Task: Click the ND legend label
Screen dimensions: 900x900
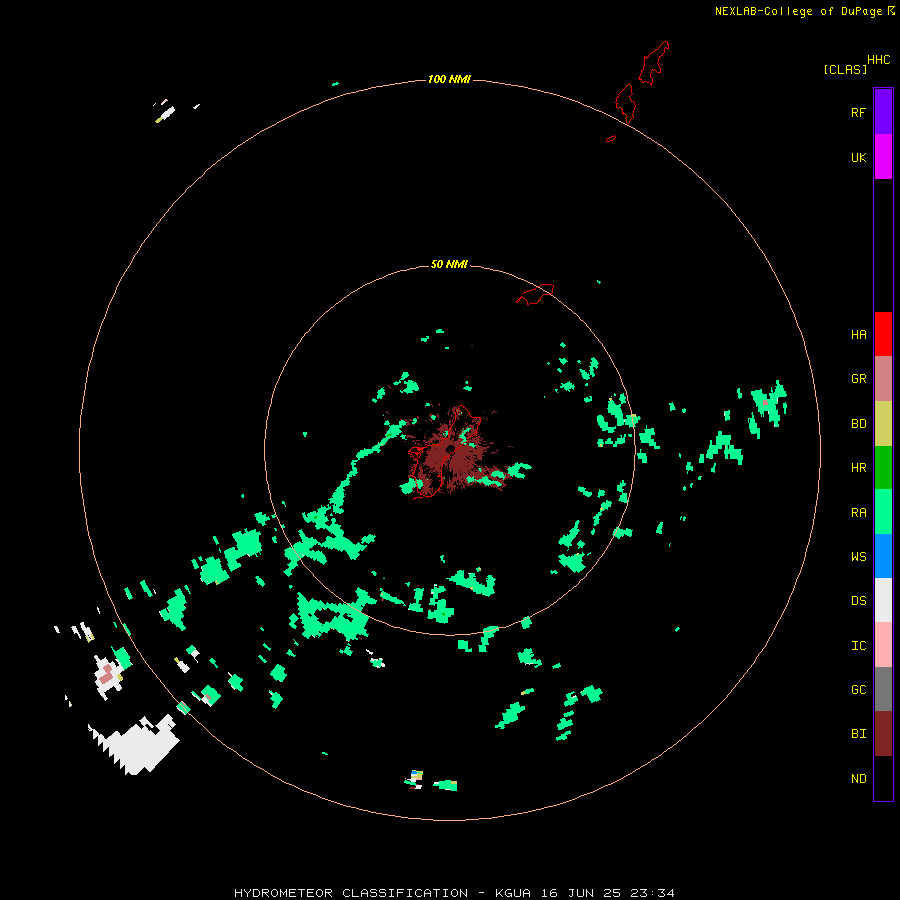Action: tap(858, 779)
